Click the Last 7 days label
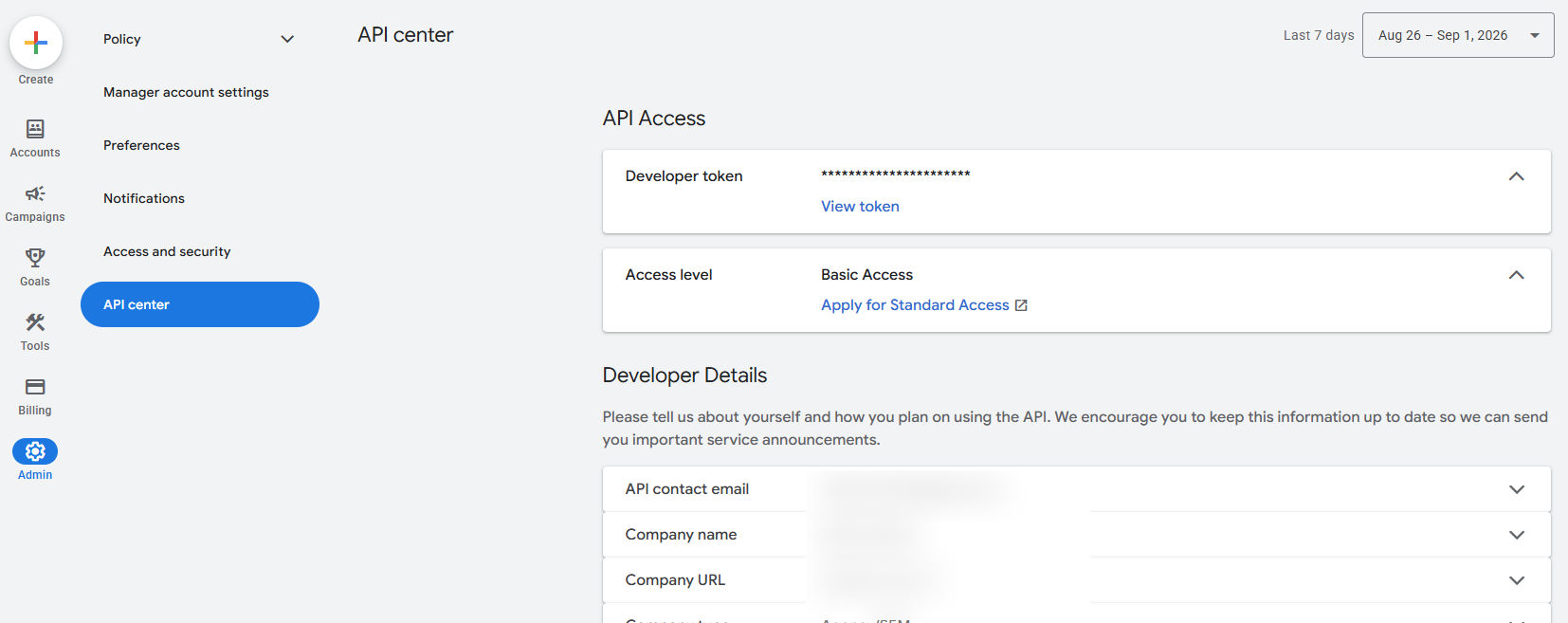The height and width of the screenshot is (623, 1568). point(1319,35)
